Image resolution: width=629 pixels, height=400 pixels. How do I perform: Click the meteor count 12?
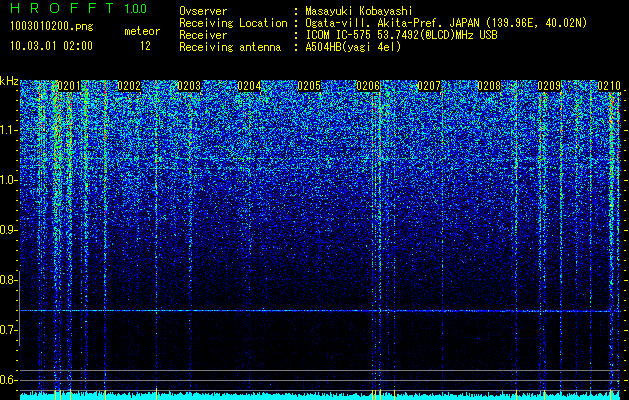click(145, 46)
